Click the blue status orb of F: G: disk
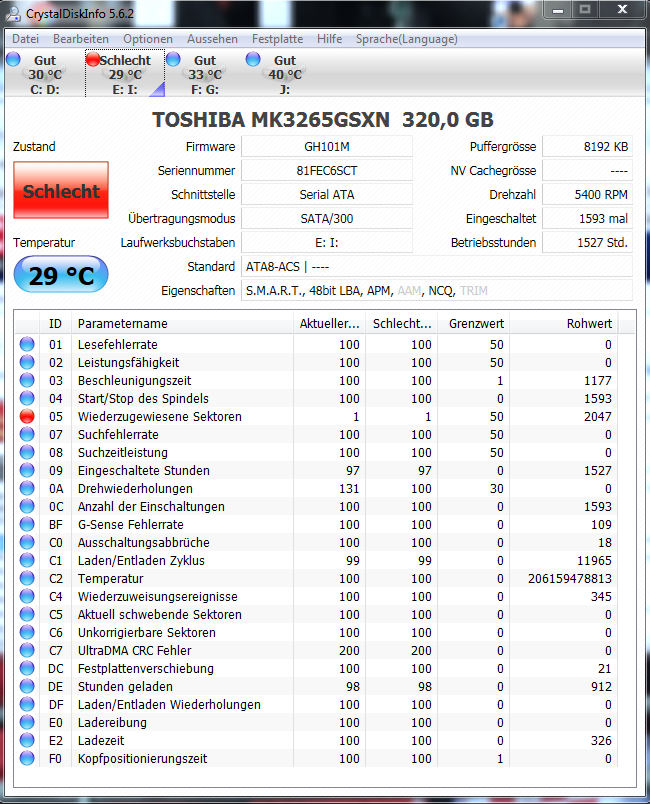Viewport: 650px width, 804px height. [x=173, y=59]
